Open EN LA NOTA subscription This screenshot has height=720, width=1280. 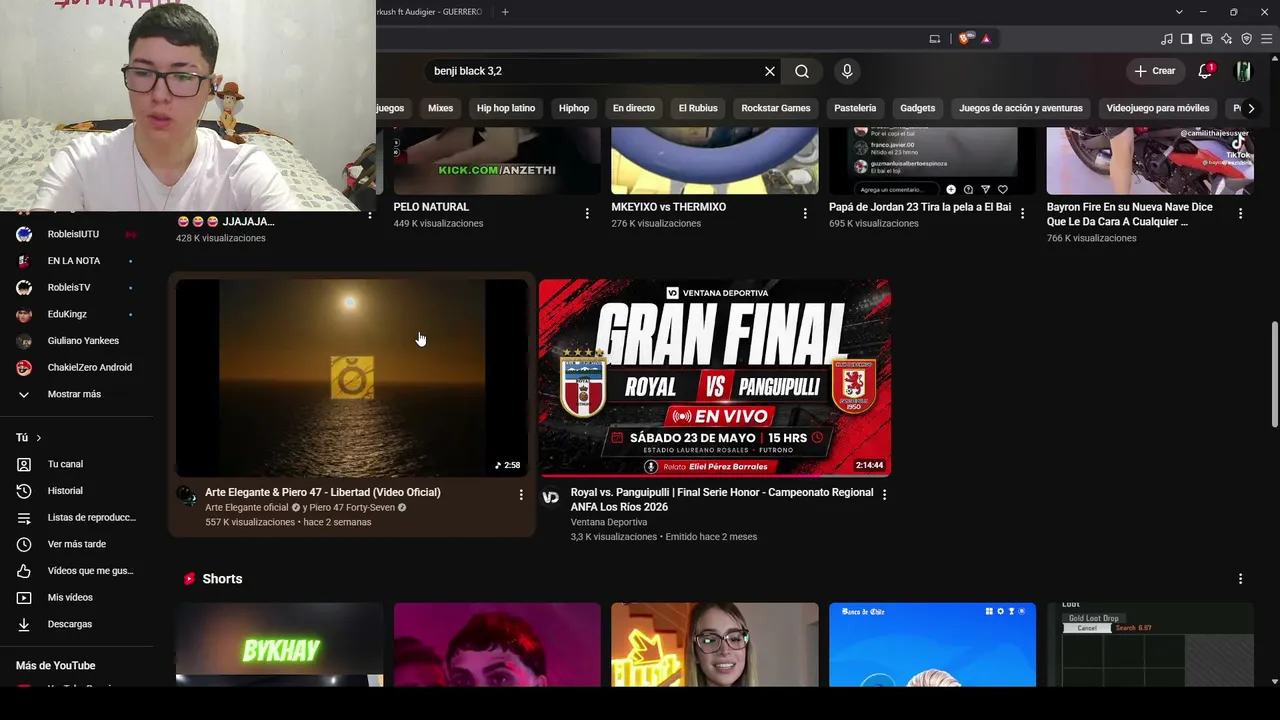coord(76,261)
